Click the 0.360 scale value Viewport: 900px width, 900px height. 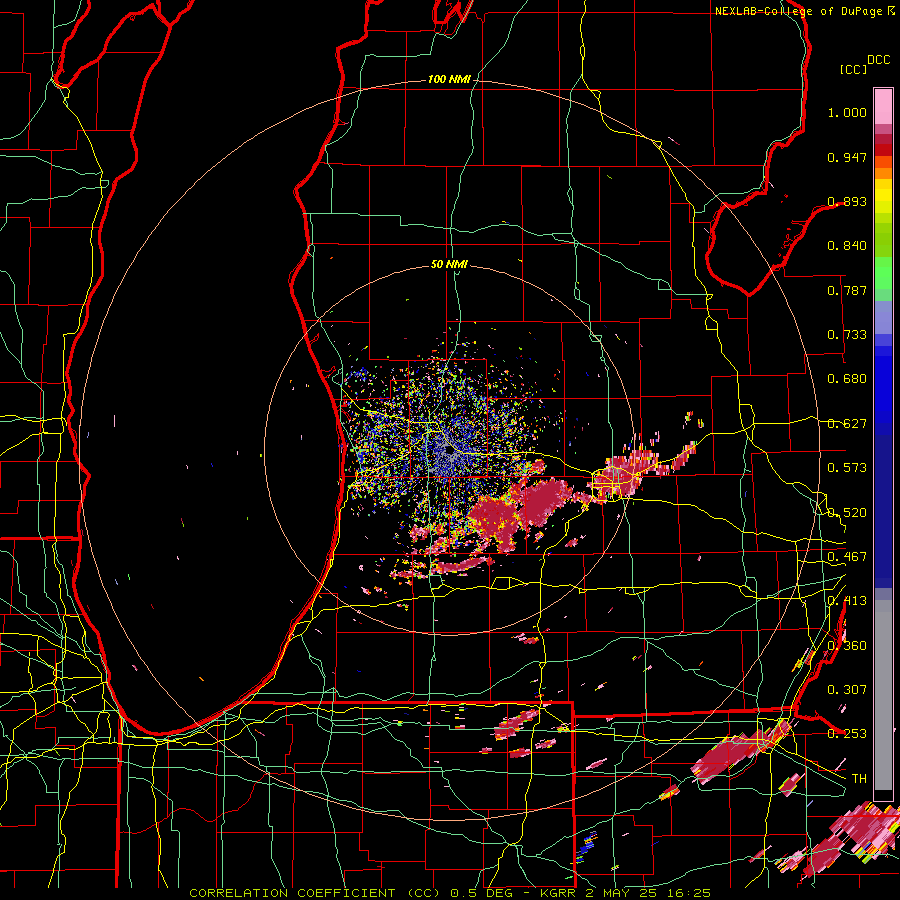click(x=847, y=646)
